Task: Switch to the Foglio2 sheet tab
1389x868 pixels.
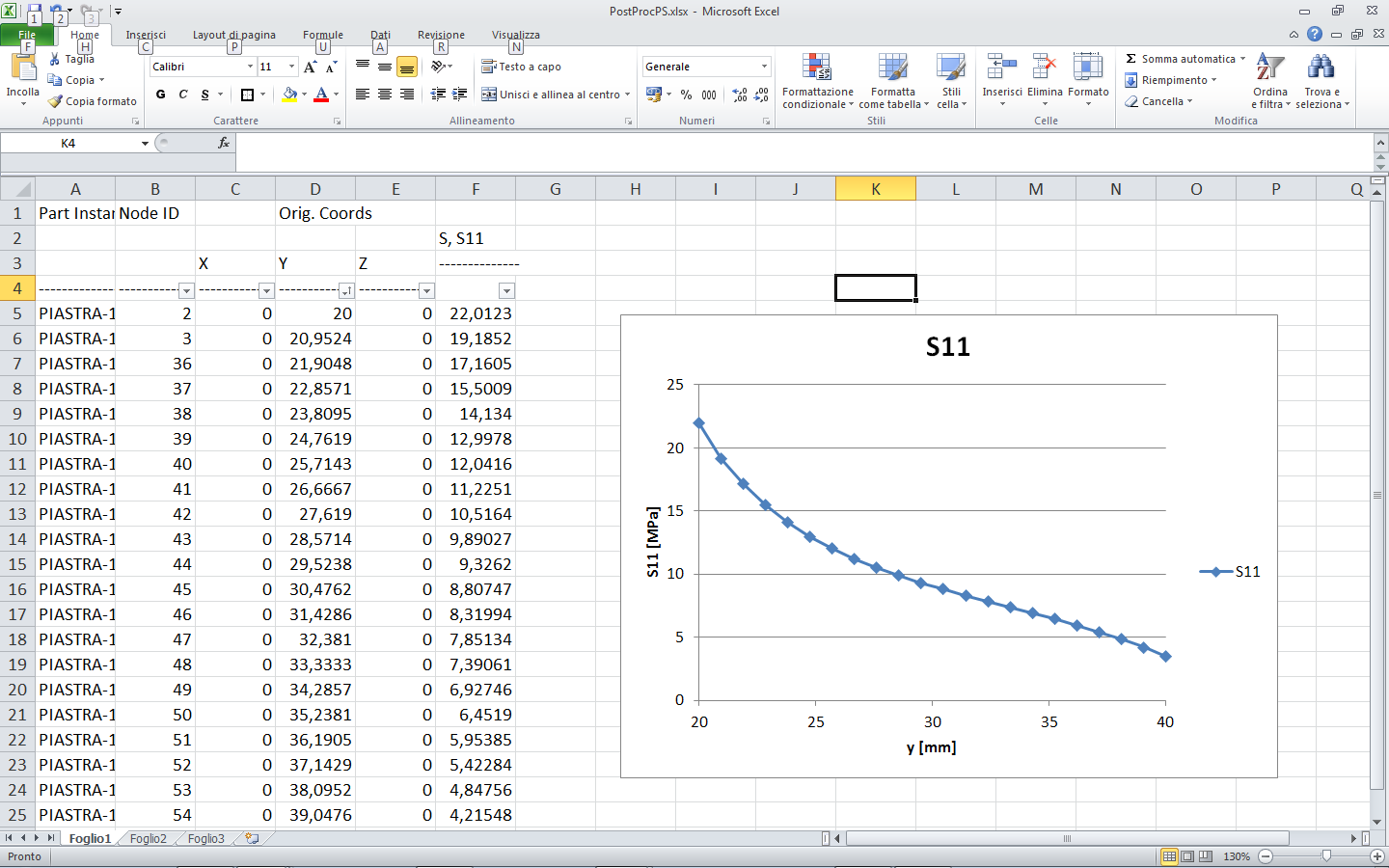Action: pos(149,839)
